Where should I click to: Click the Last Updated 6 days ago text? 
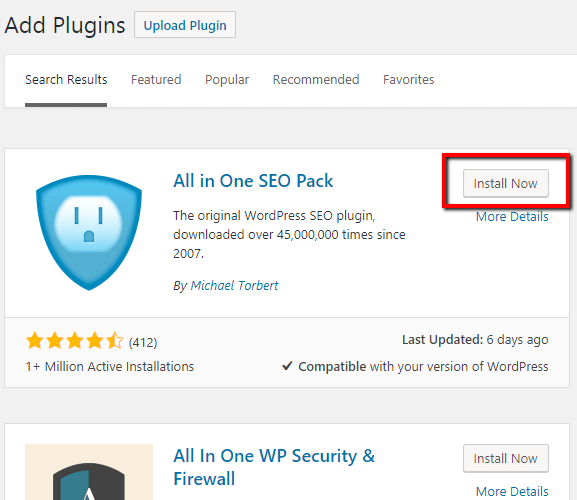coord(475,340)
